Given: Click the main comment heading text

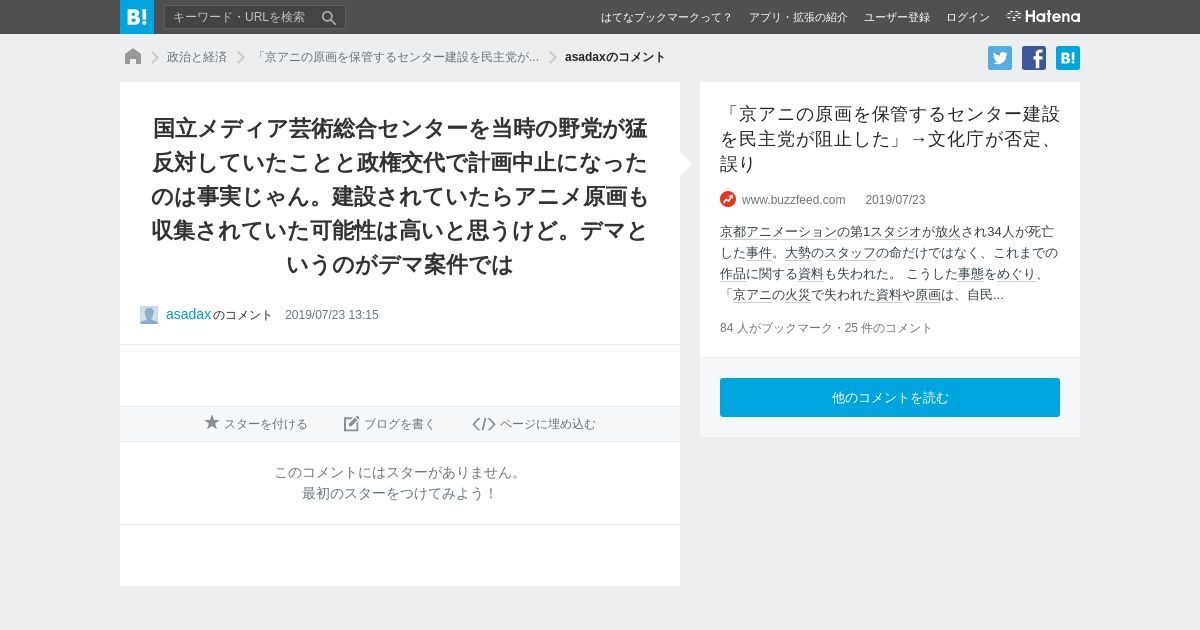Looking at the screenshot, I should [x=400, y=196].
